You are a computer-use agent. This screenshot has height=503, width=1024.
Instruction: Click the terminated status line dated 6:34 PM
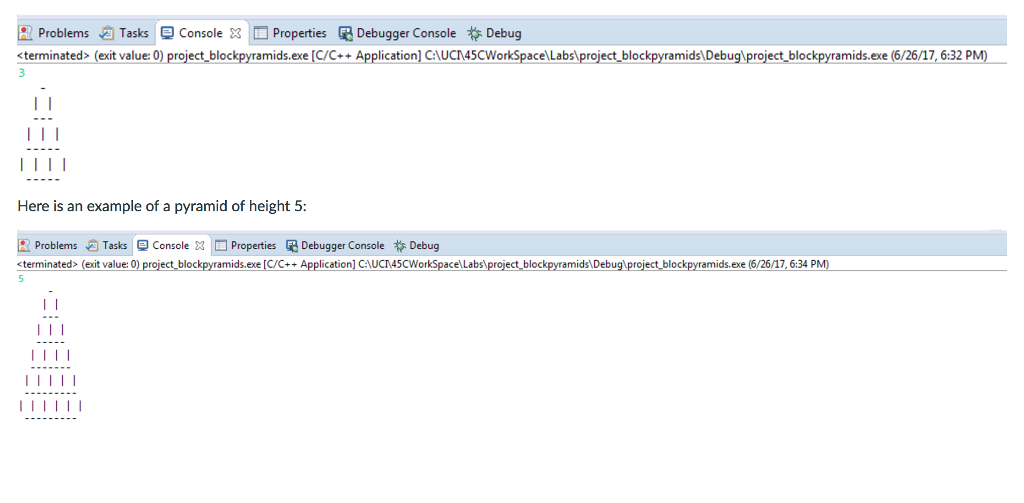pyautogui.click(x=423, y=264)
